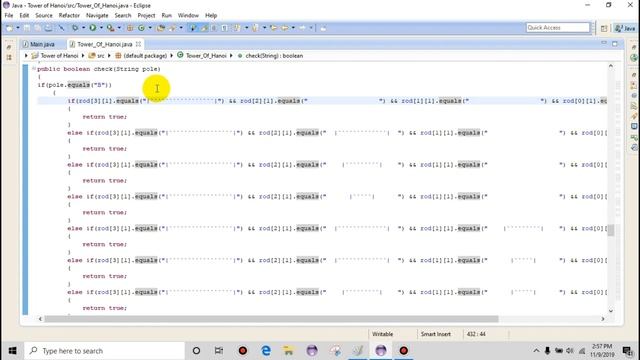Click the Writable status bar entry

point(382,334)
